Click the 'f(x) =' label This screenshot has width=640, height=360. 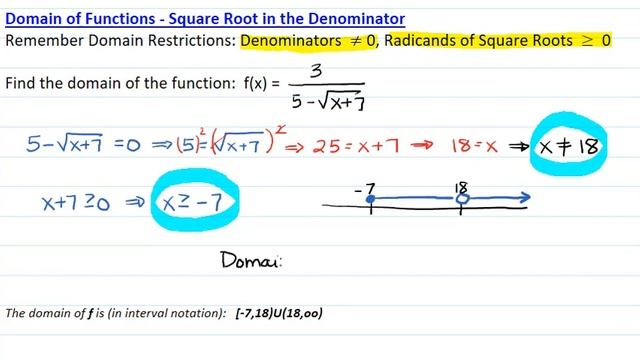(262, 83)
